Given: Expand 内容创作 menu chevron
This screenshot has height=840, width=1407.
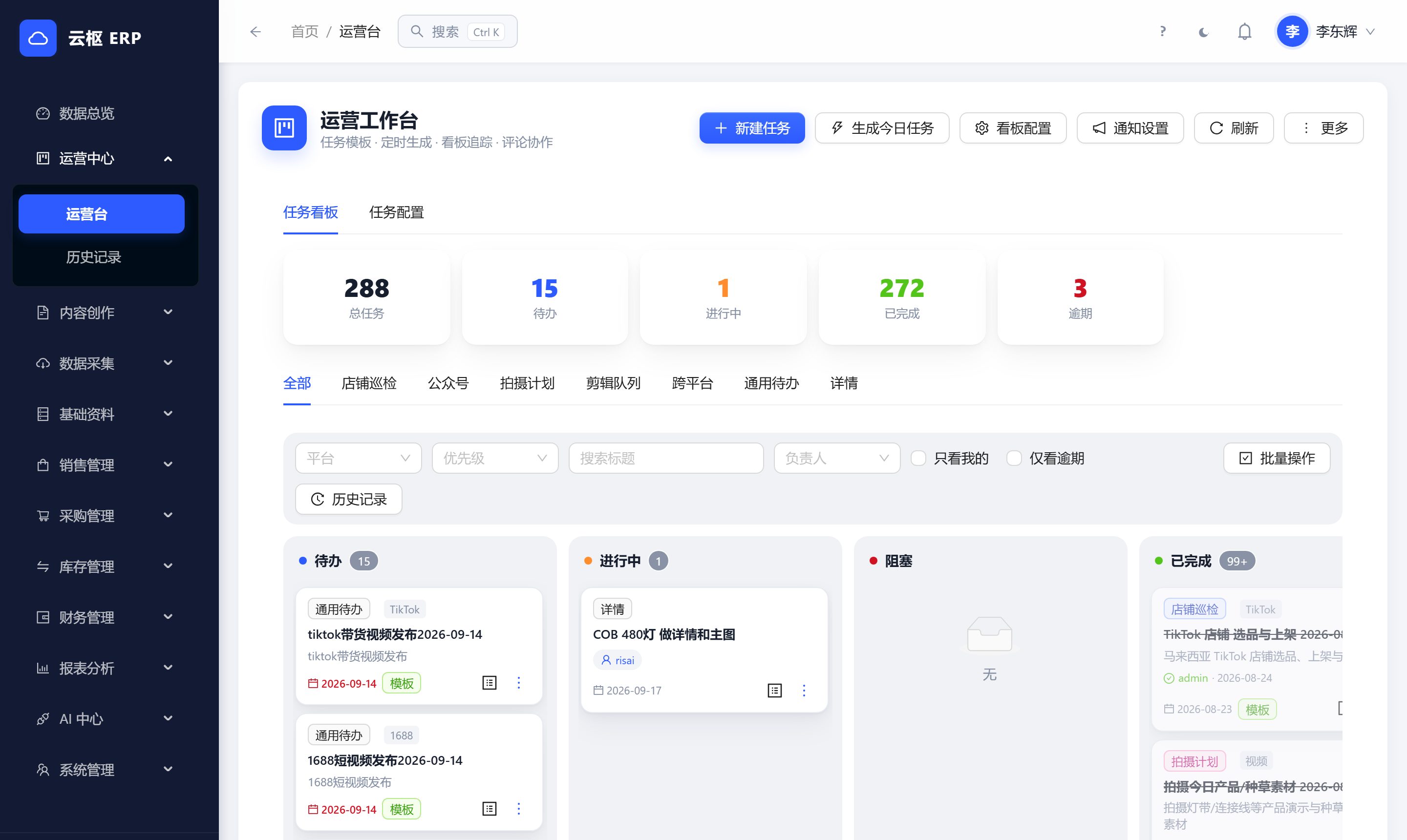Looking at the screenshot, I should coord(168,312).
